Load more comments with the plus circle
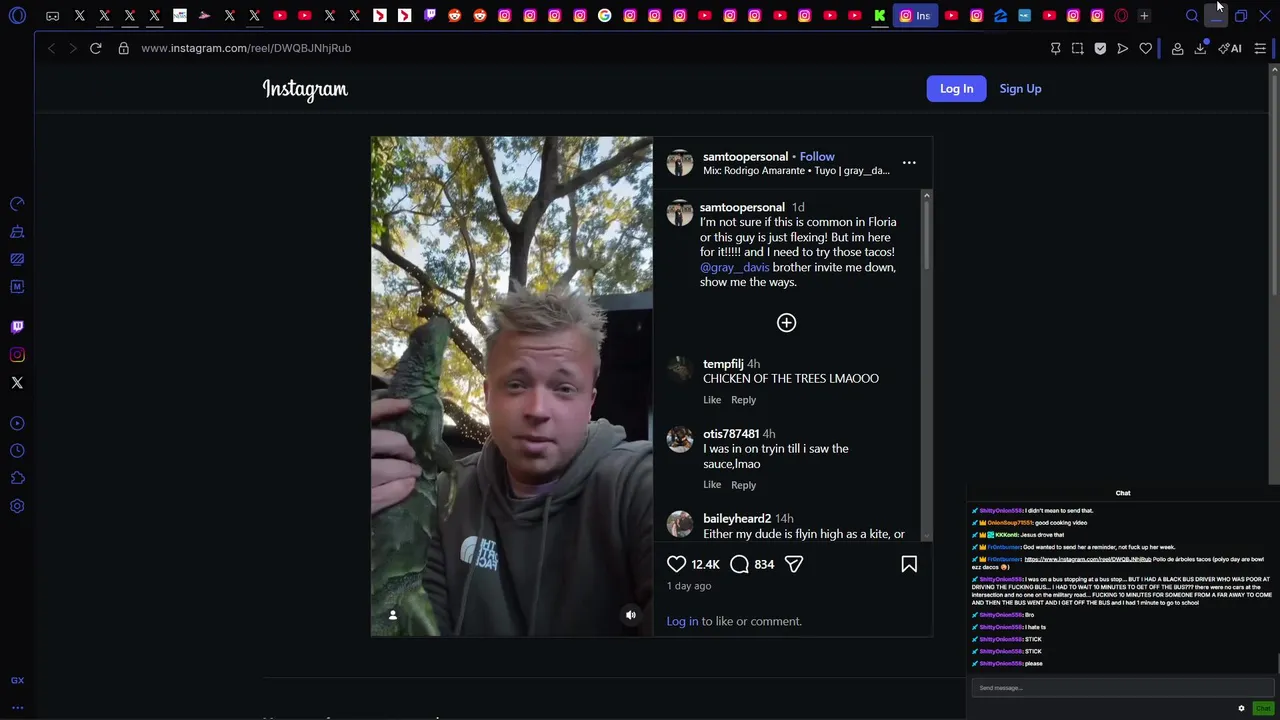This screenshot has width=1280, height=720. tap(787, 323)
